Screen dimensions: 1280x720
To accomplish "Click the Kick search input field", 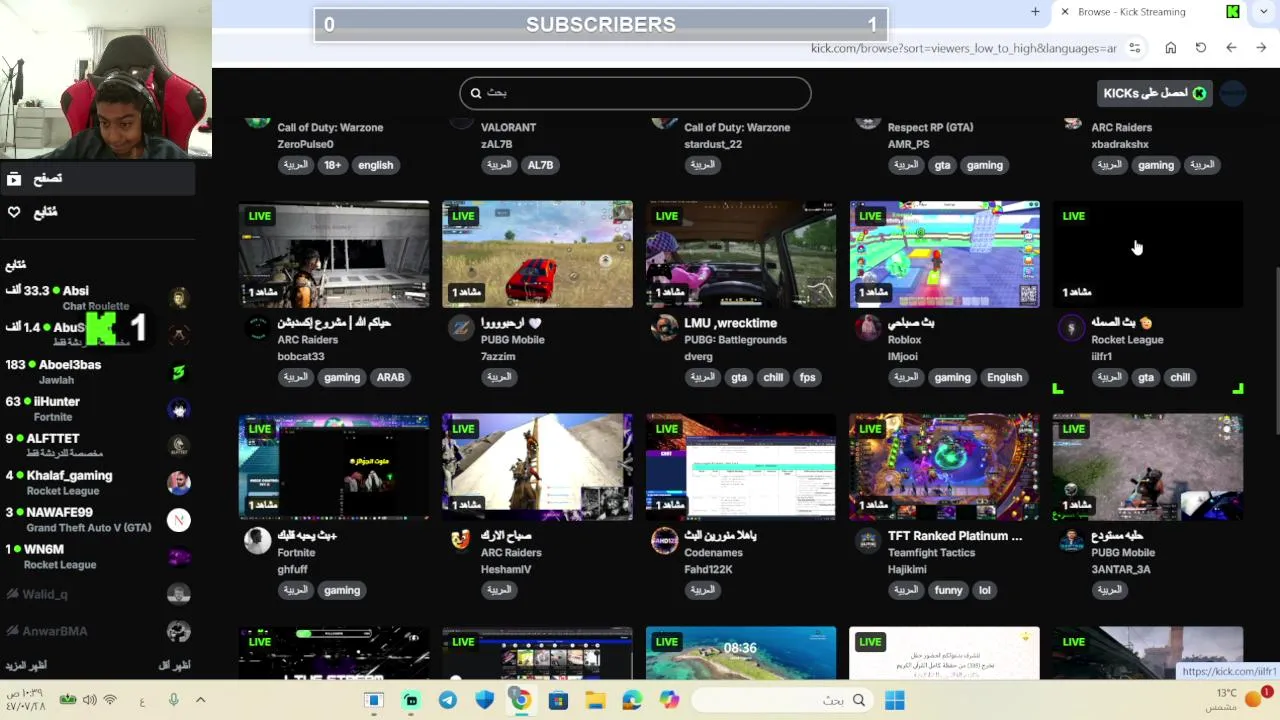I will pos(635,93).
